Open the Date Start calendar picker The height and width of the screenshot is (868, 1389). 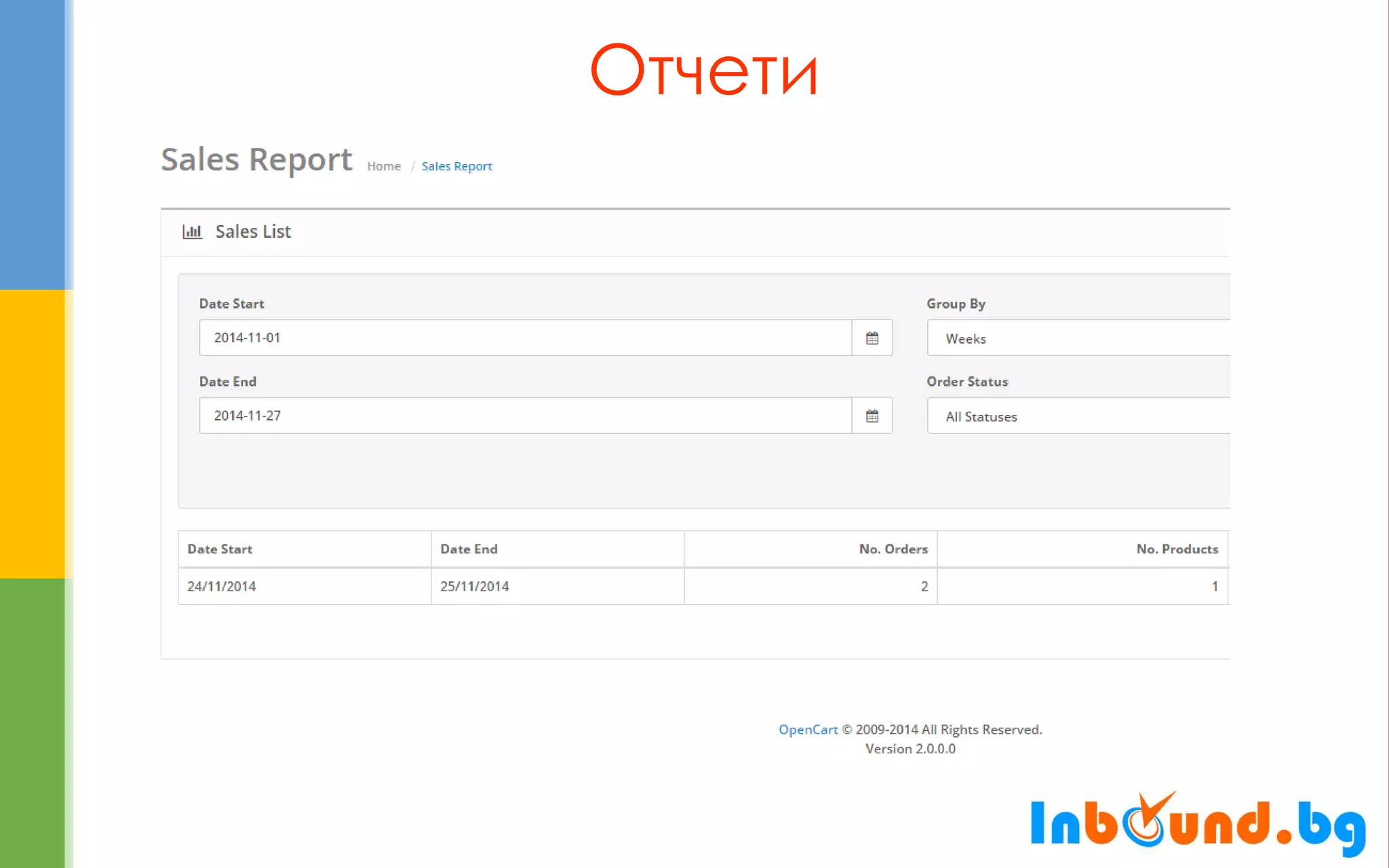point(872,338)
